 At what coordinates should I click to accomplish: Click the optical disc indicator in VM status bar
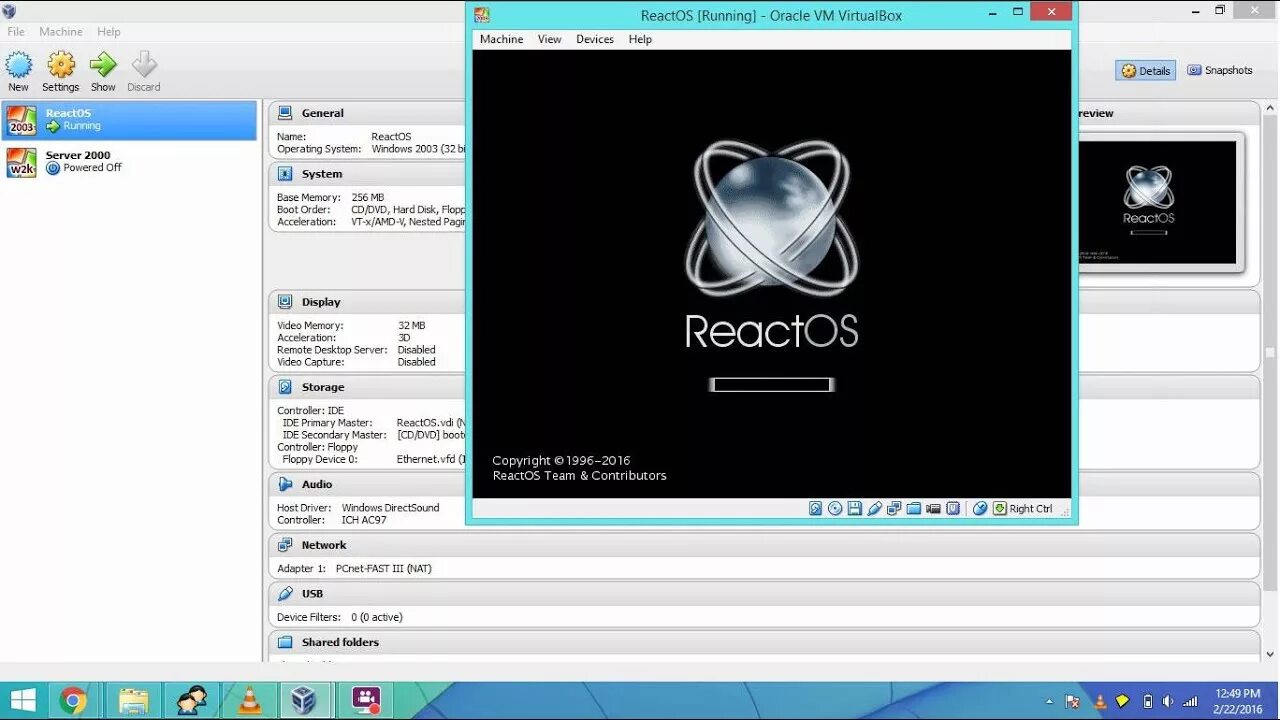coord(835,508)
